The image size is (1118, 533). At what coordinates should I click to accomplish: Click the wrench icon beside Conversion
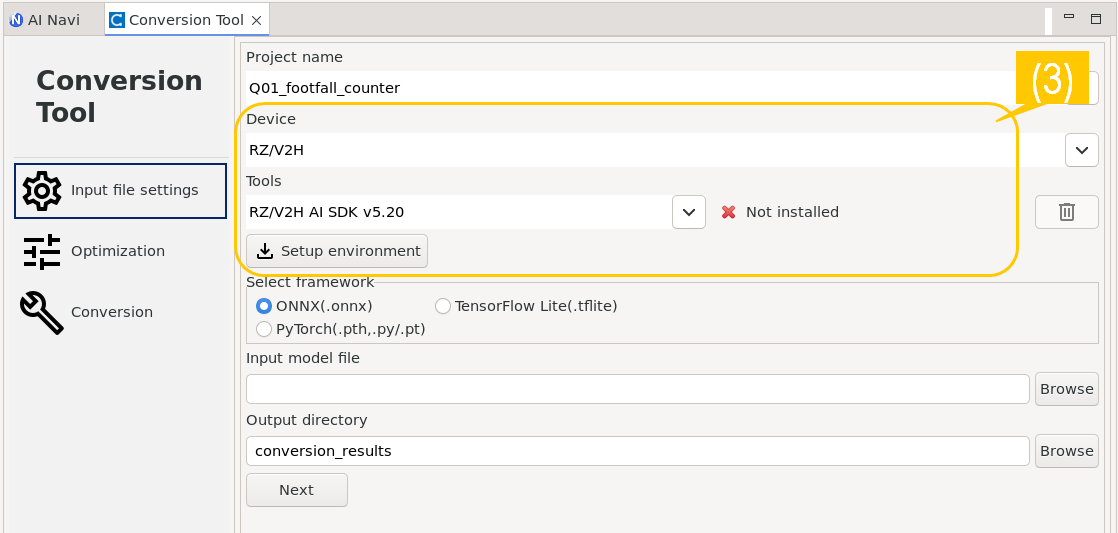click(x=42, y=313)
